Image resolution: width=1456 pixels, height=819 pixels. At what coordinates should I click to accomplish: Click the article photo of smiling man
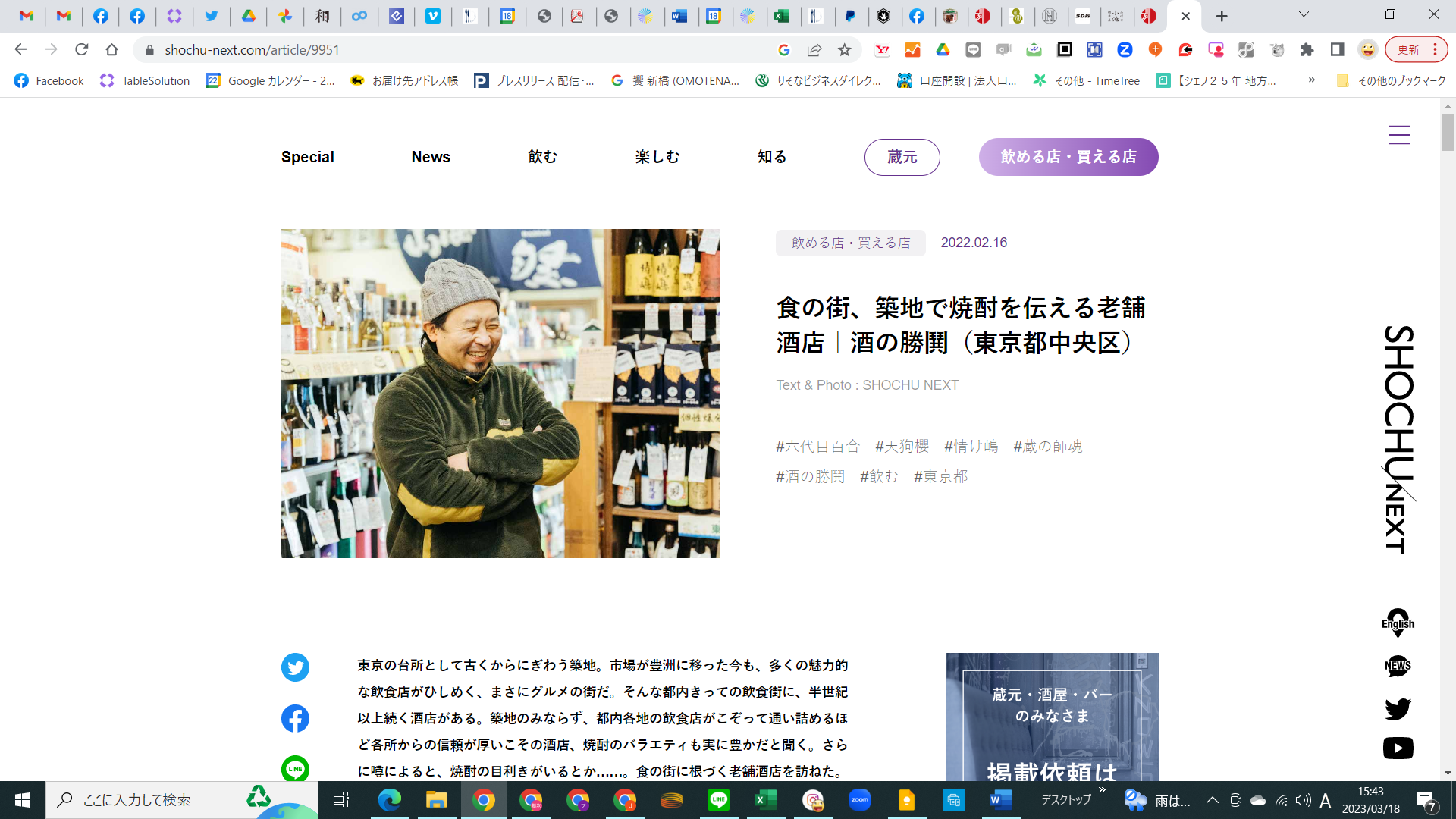500,394
